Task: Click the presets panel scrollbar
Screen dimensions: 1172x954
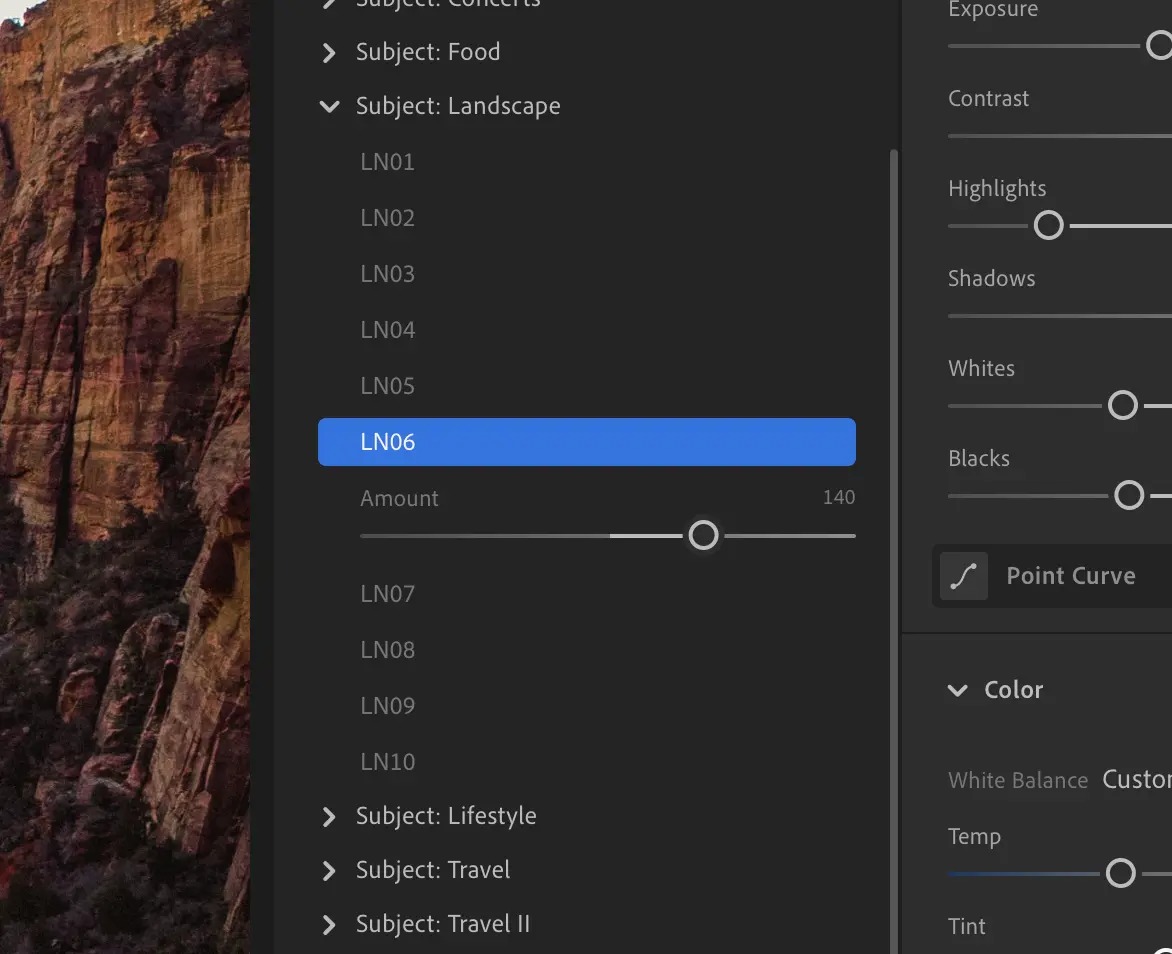Action: (x=893, y=552)
